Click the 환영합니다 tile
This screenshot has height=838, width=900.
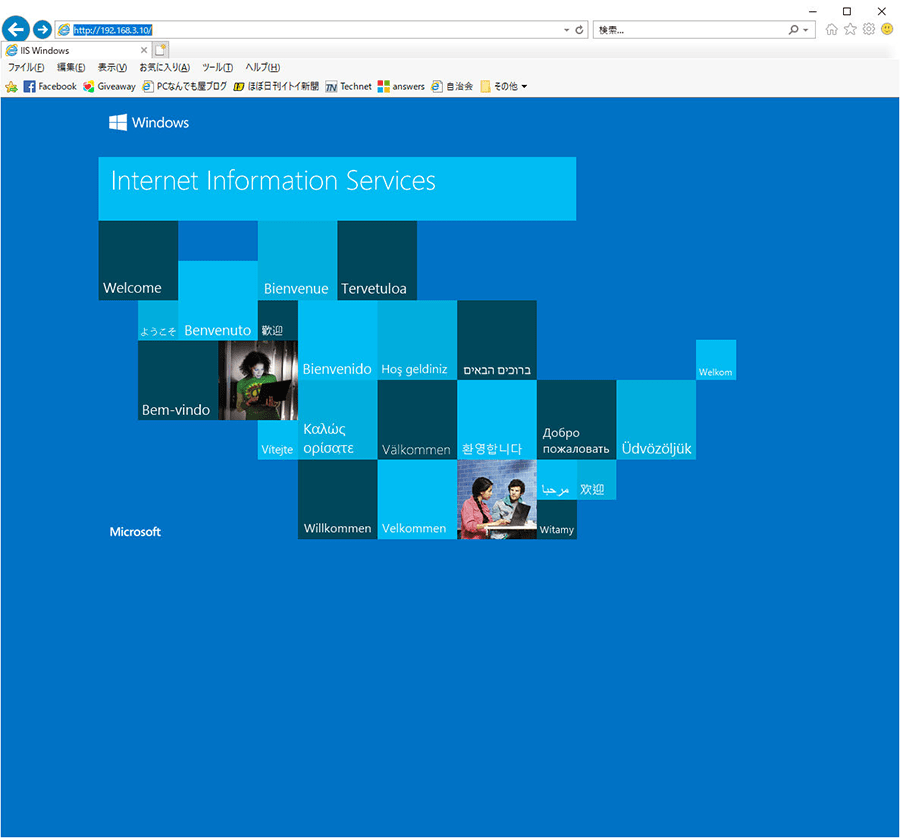pos(497,420)
